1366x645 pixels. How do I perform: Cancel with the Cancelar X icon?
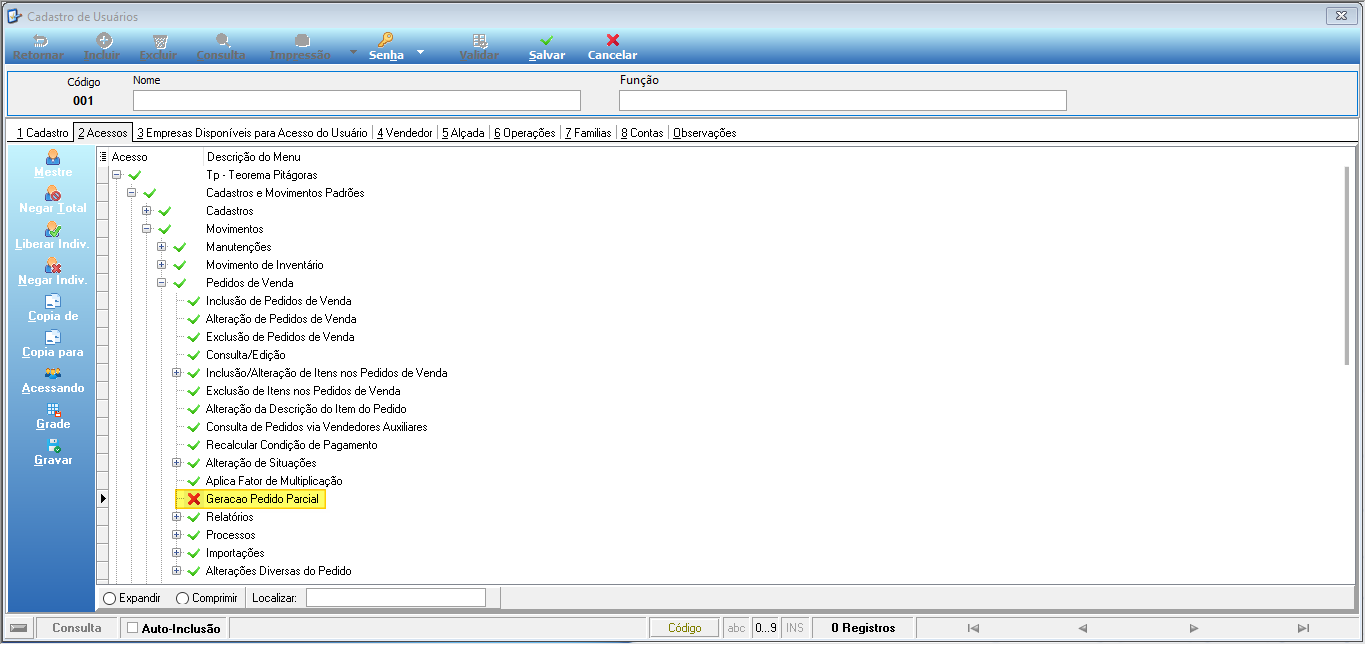(613, 40)
